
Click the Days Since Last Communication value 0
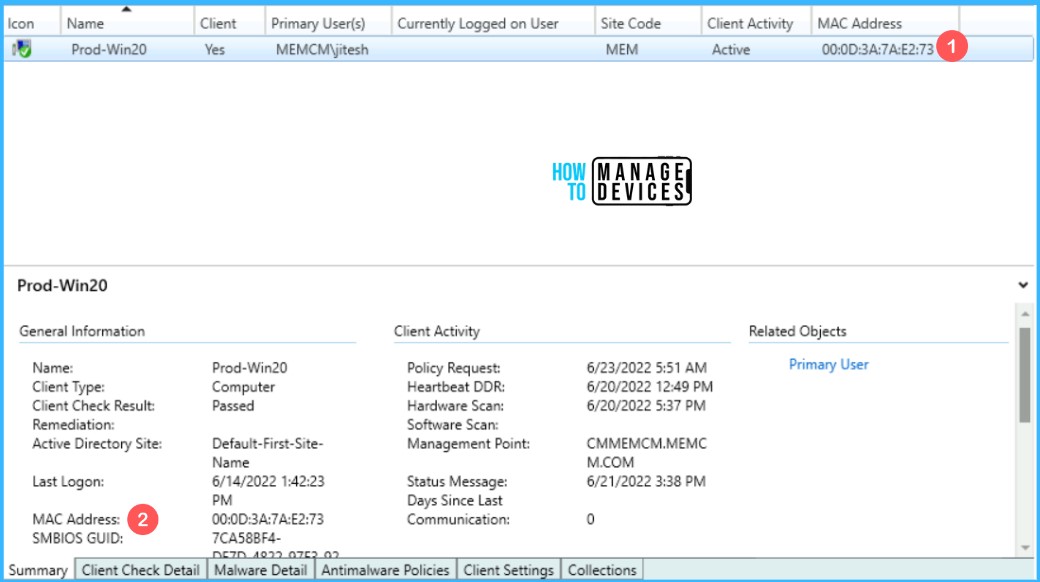590,519
